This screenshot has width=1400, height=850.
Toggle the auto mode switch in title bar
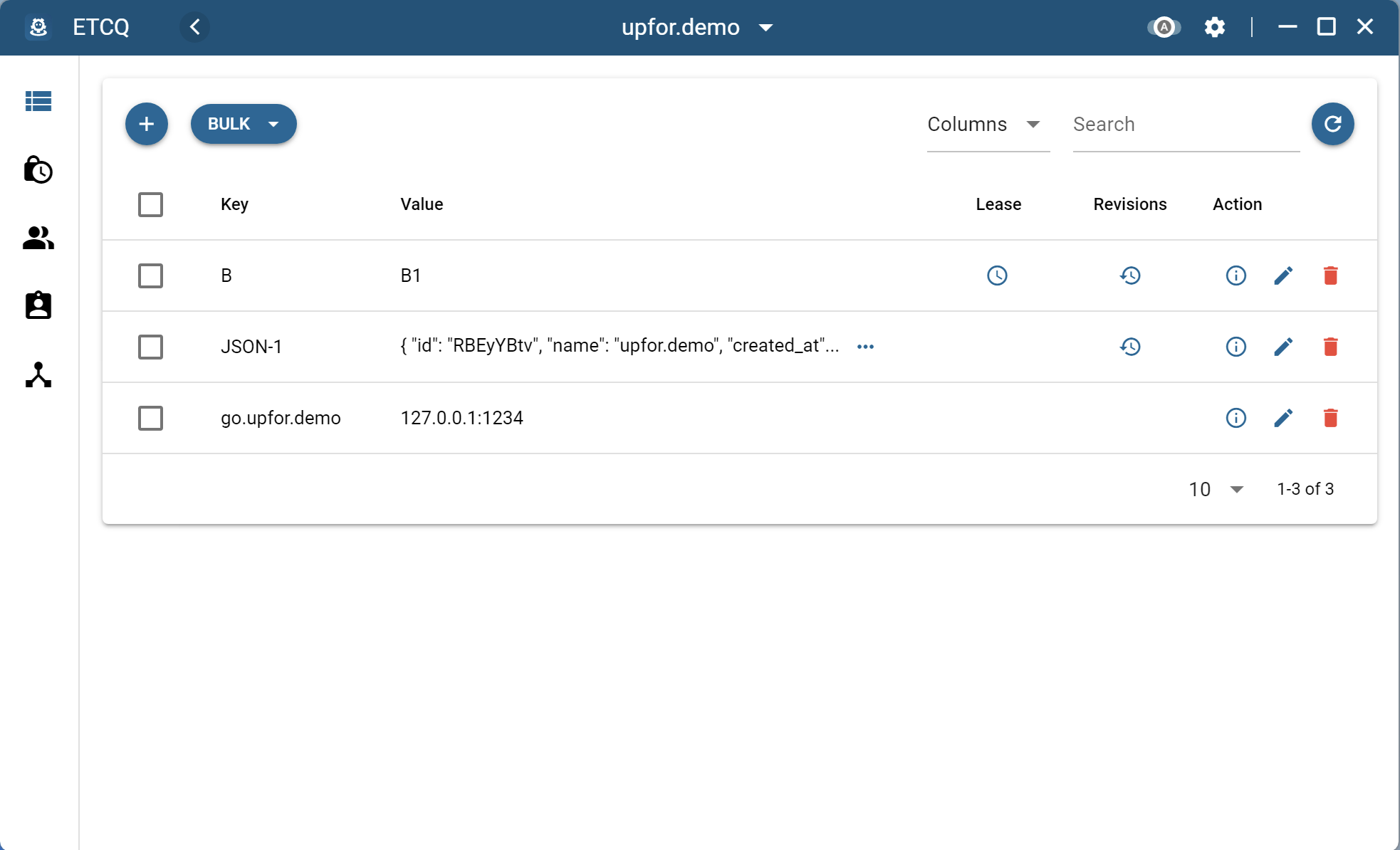coord(1164,27)
